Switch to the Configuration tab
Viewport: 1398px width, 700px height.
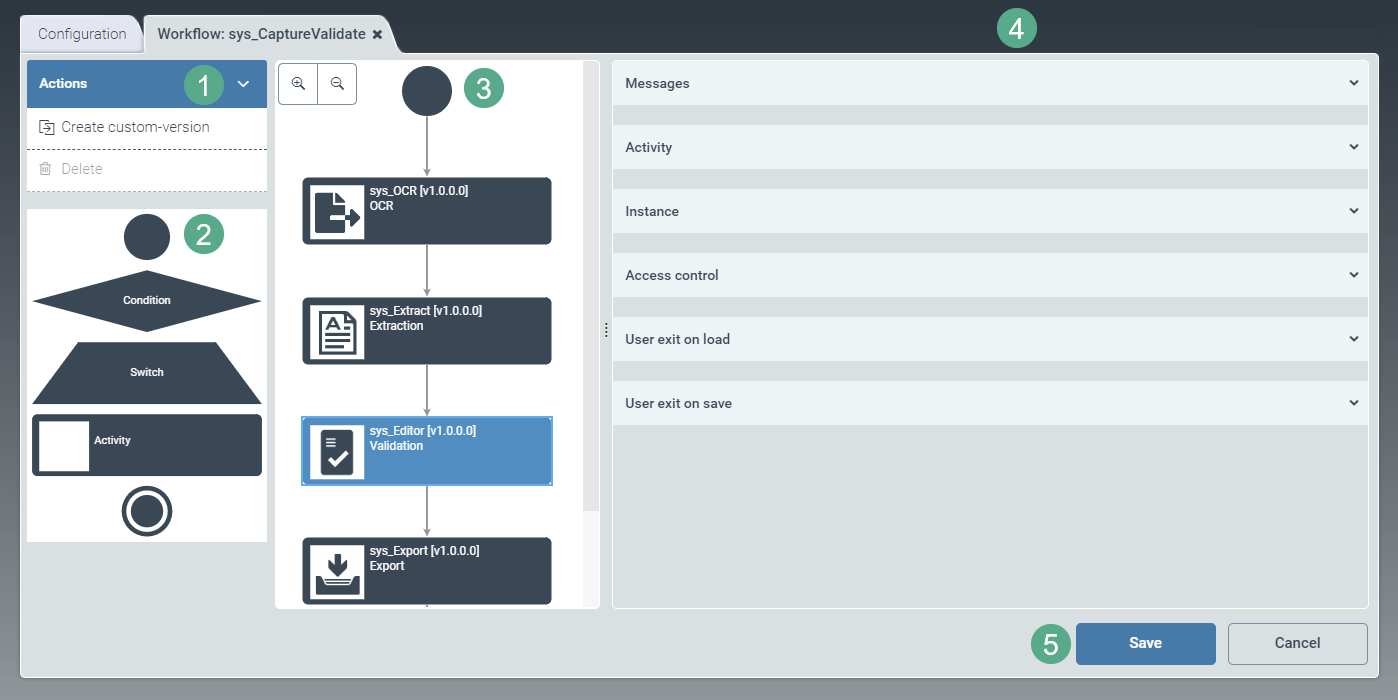coord(81,33)
